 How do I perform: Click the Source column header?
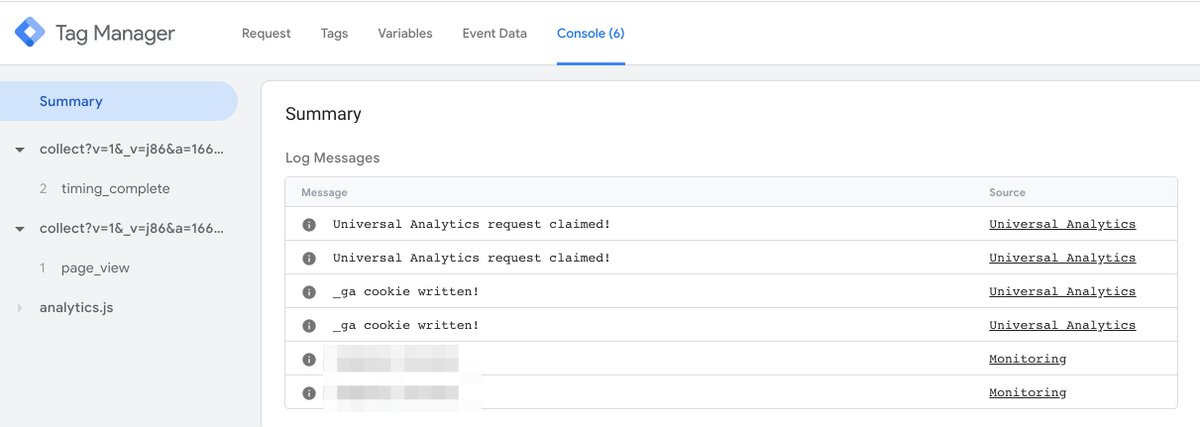[1007, 192]
